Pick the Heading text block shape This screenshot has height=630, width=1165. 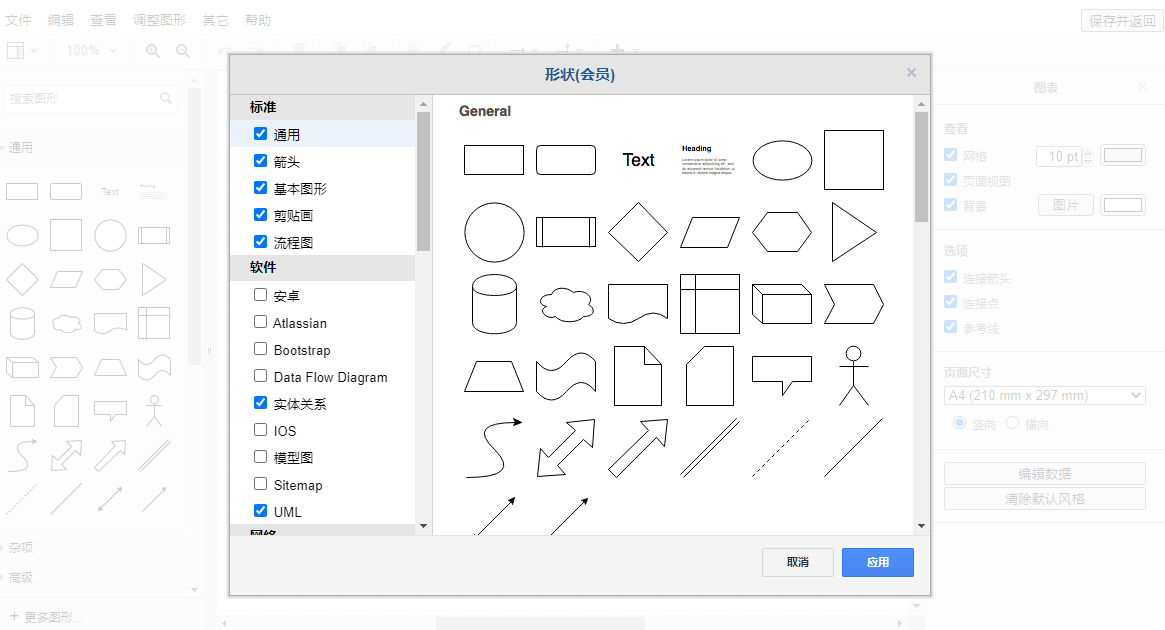click(708, 160)
